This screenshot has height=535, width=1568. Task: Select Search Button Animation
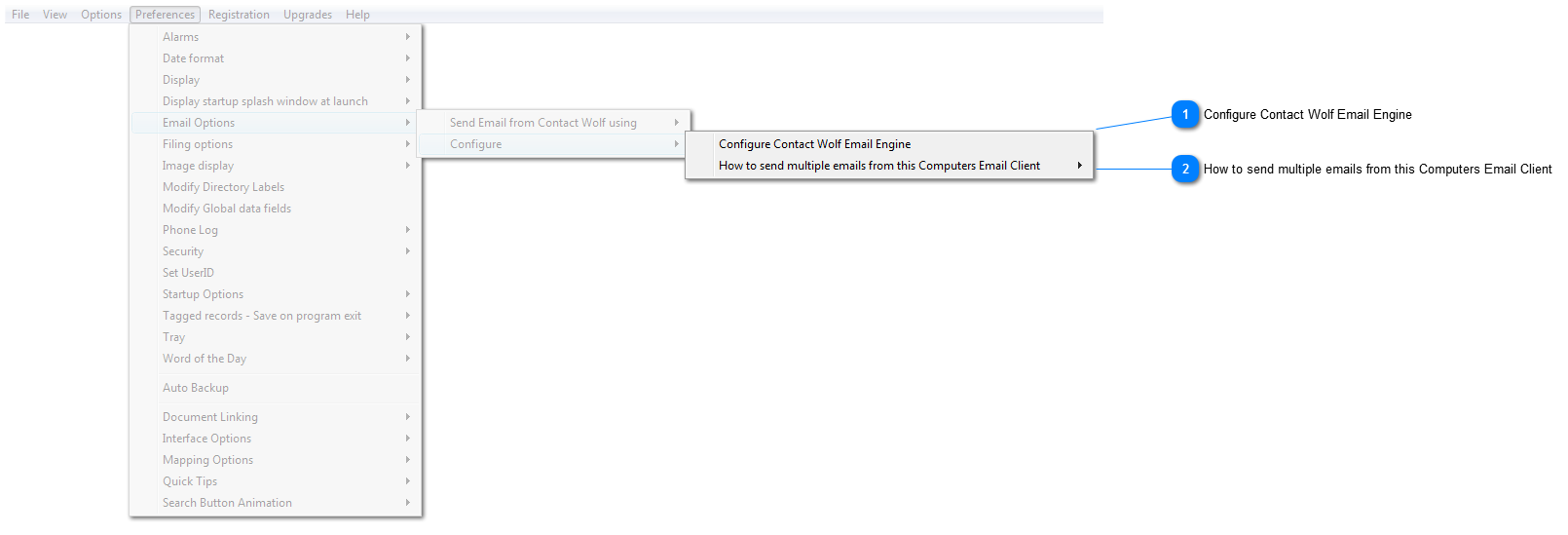pyautogui.click(x=276, y=503)
